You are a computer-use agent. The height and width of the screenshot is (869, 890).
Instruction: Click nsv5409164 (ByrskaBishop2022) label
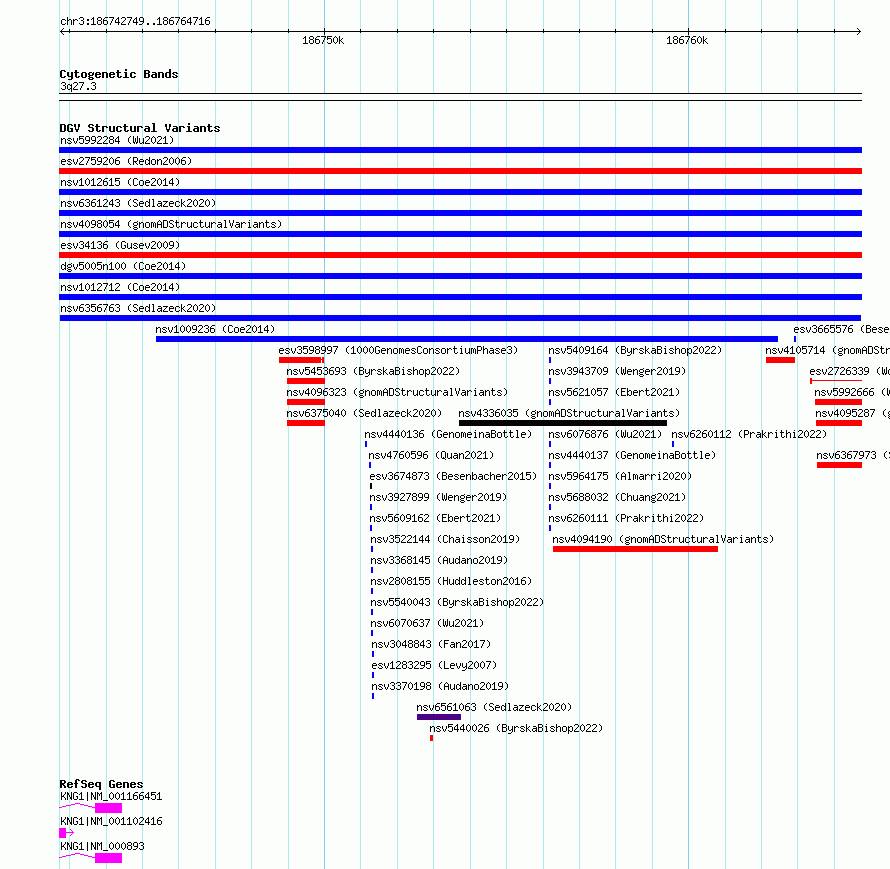click(635, 350)
